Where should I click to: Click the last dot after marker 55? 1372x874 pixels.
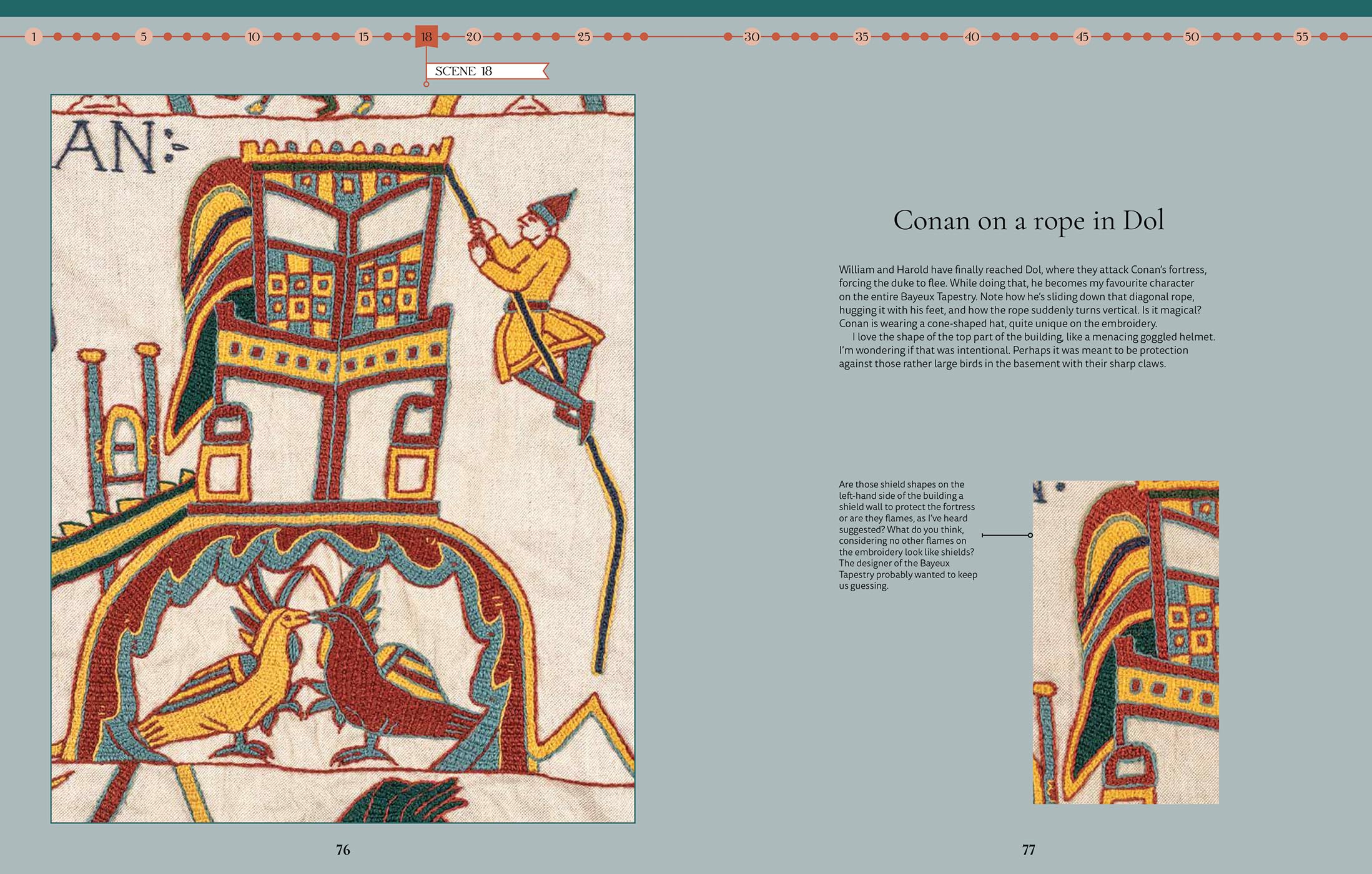(x=1344, y=37)
